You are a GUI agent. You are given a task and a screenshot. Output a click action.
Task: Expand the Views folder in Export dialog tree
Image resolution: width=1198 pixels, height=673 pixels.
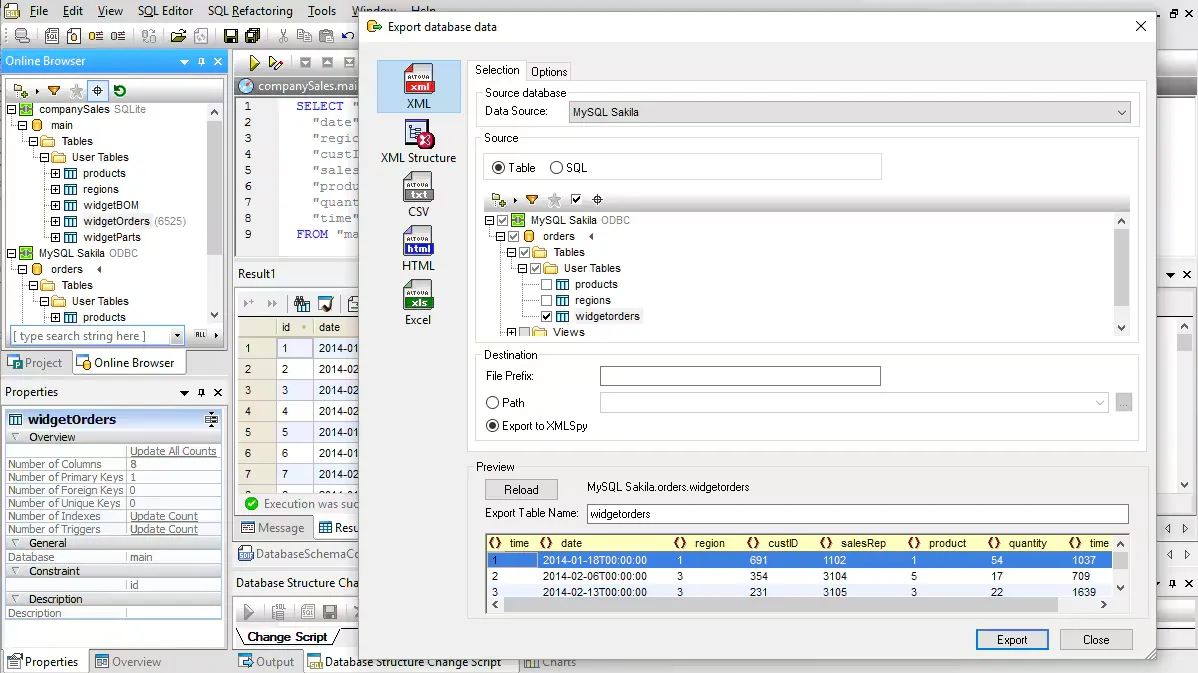click(x=512, y=332)
